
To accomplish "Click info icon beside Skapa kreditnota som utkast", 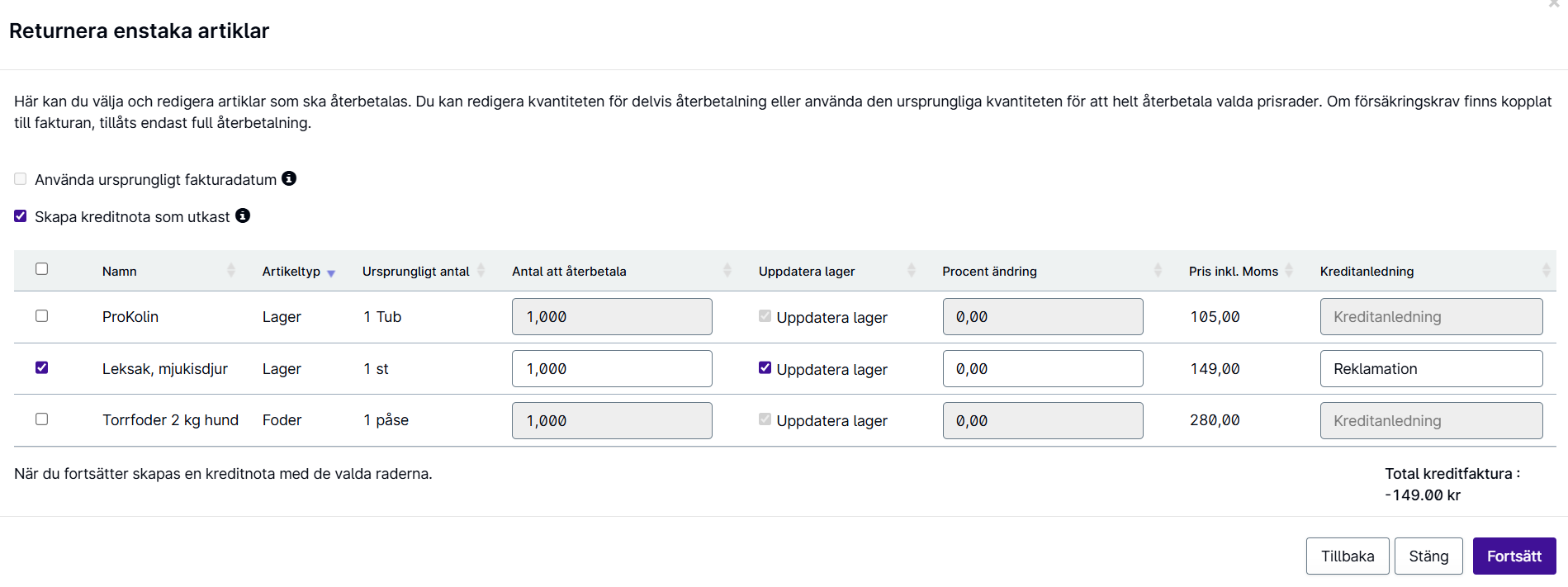I will (243, 215).
